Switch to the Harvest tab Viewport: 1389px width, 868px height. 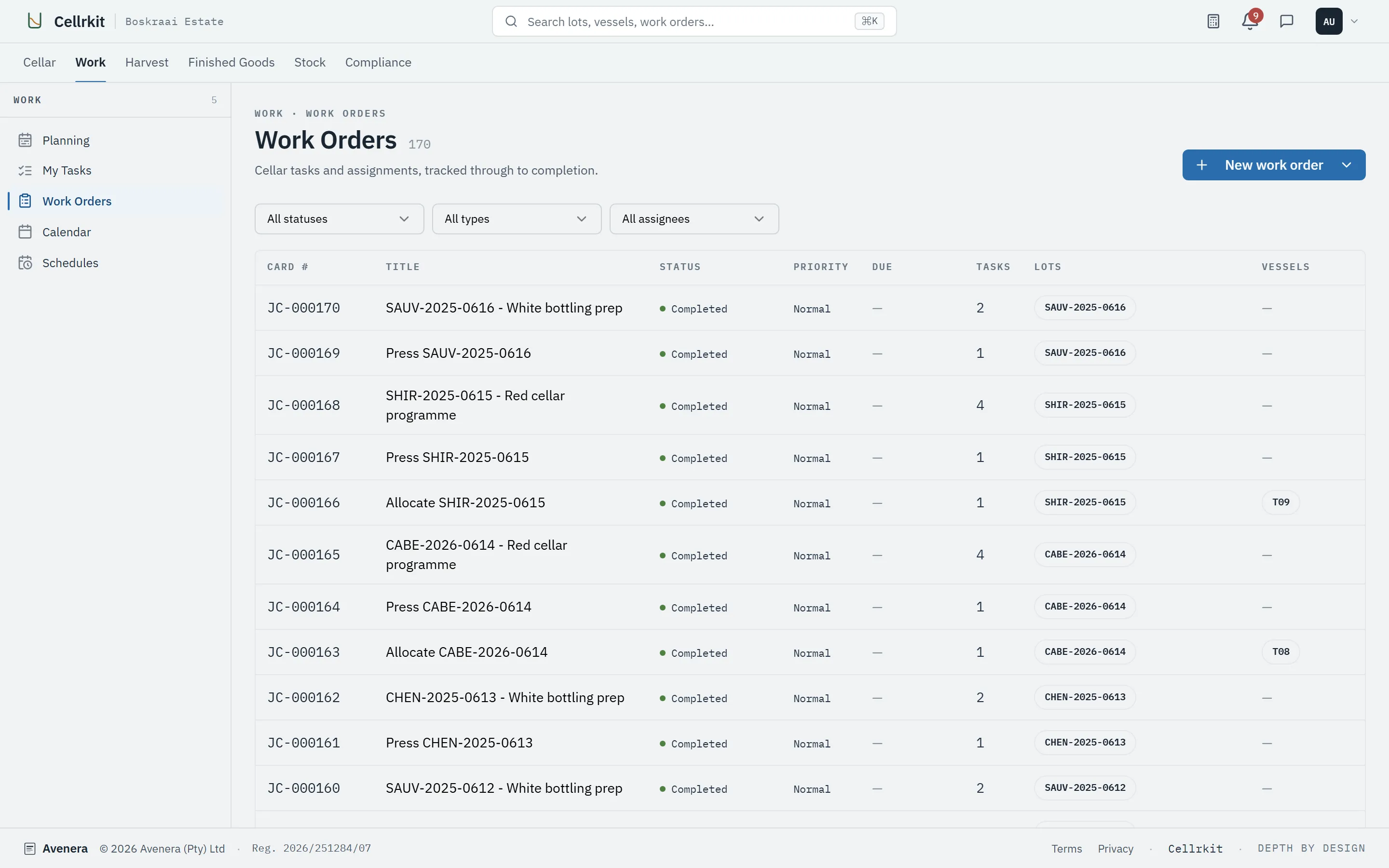pos(147,62)
